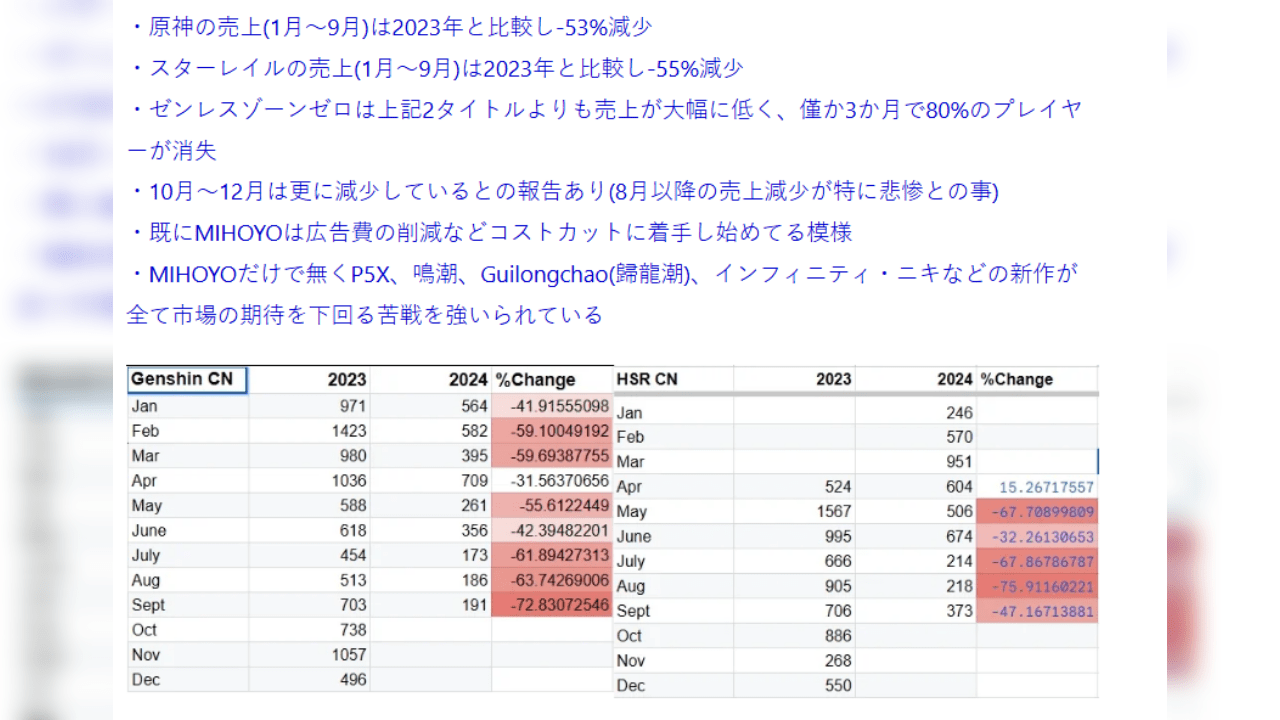
Task: Click the bullet line about 原神の売上 -53%減少
Action: click(x=391, y=27)
